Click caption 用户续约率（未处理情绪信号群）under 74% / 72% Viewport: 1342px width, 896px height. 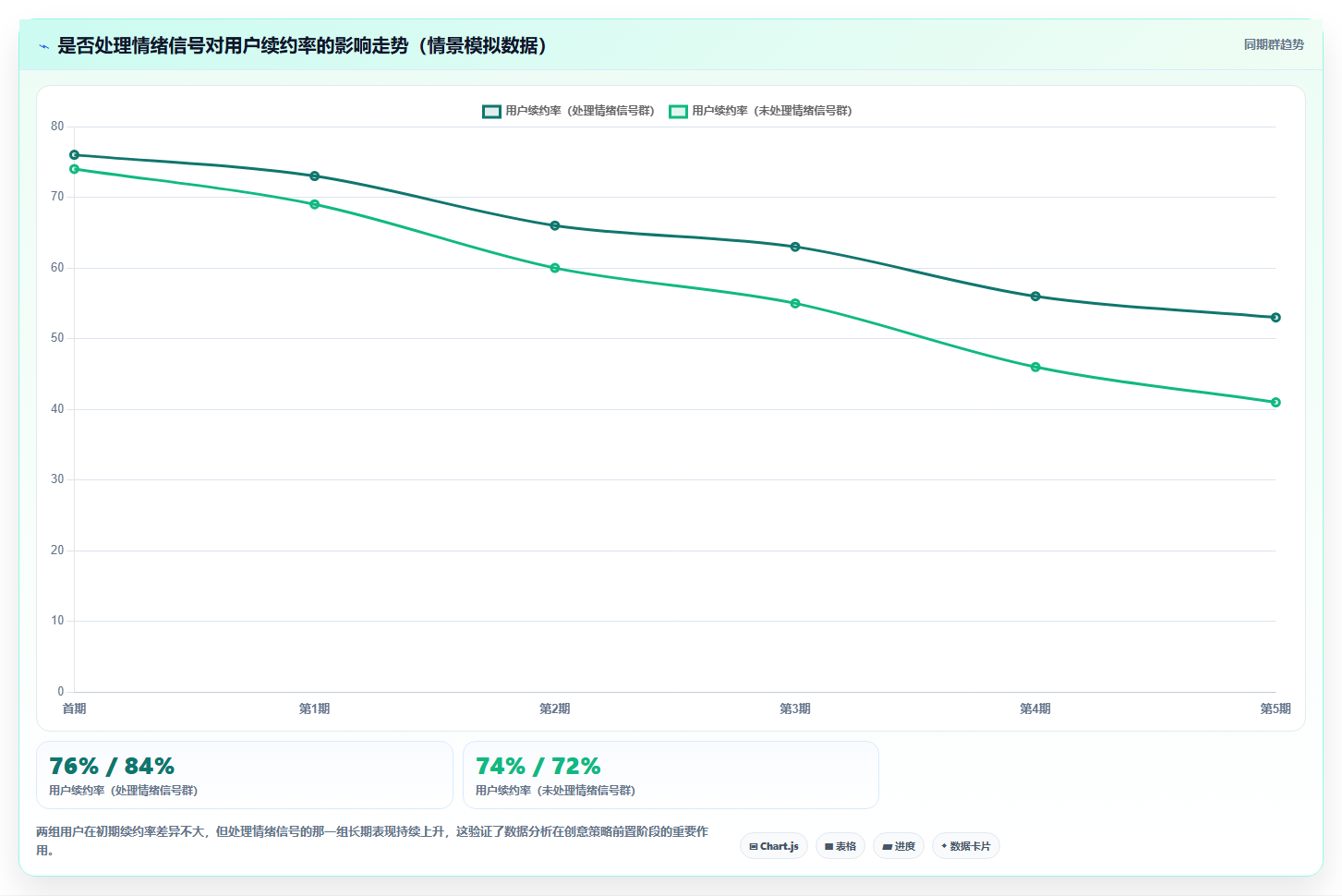pos(555,791)
